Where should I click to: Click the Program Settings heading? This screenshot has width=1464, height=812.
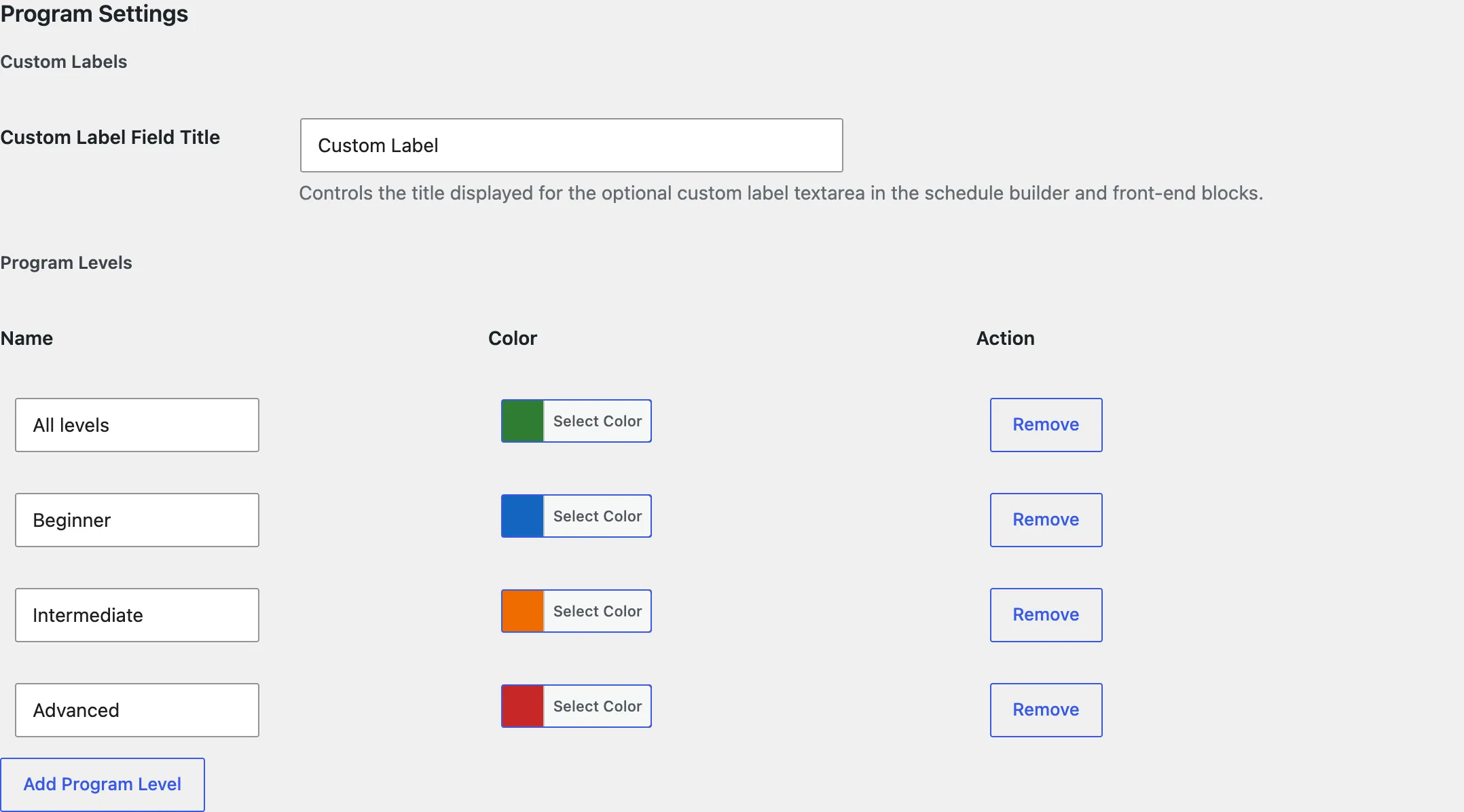click(94, 14)
